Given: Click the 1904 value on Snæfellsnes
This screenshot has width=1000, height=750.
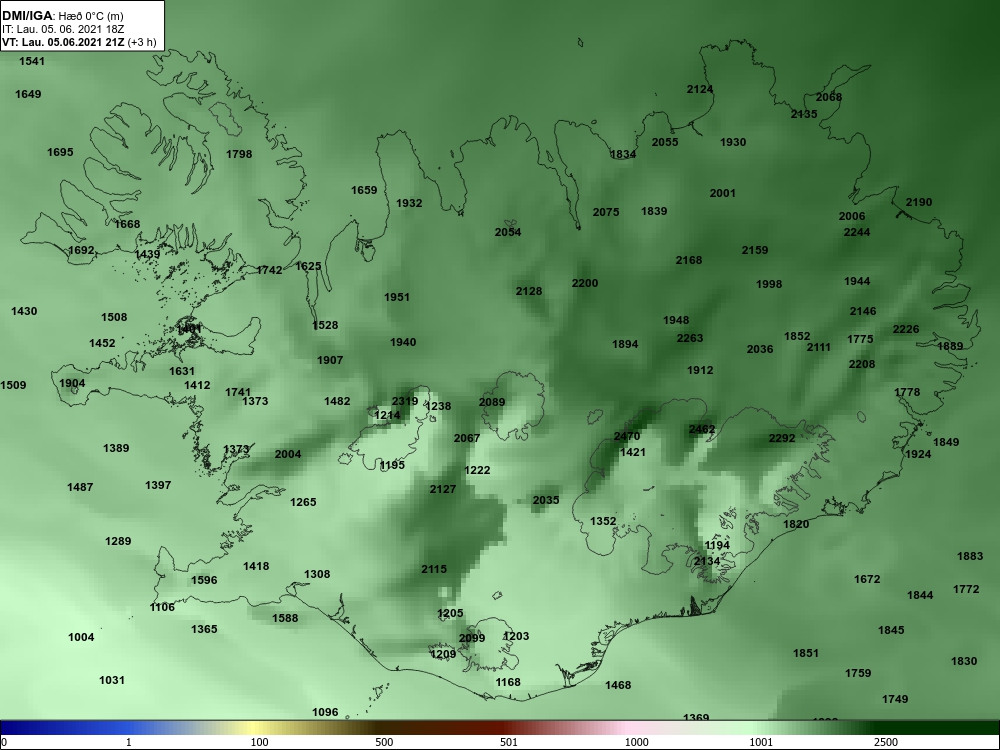Looking at the screenshot, I should (x=72, y=383).
